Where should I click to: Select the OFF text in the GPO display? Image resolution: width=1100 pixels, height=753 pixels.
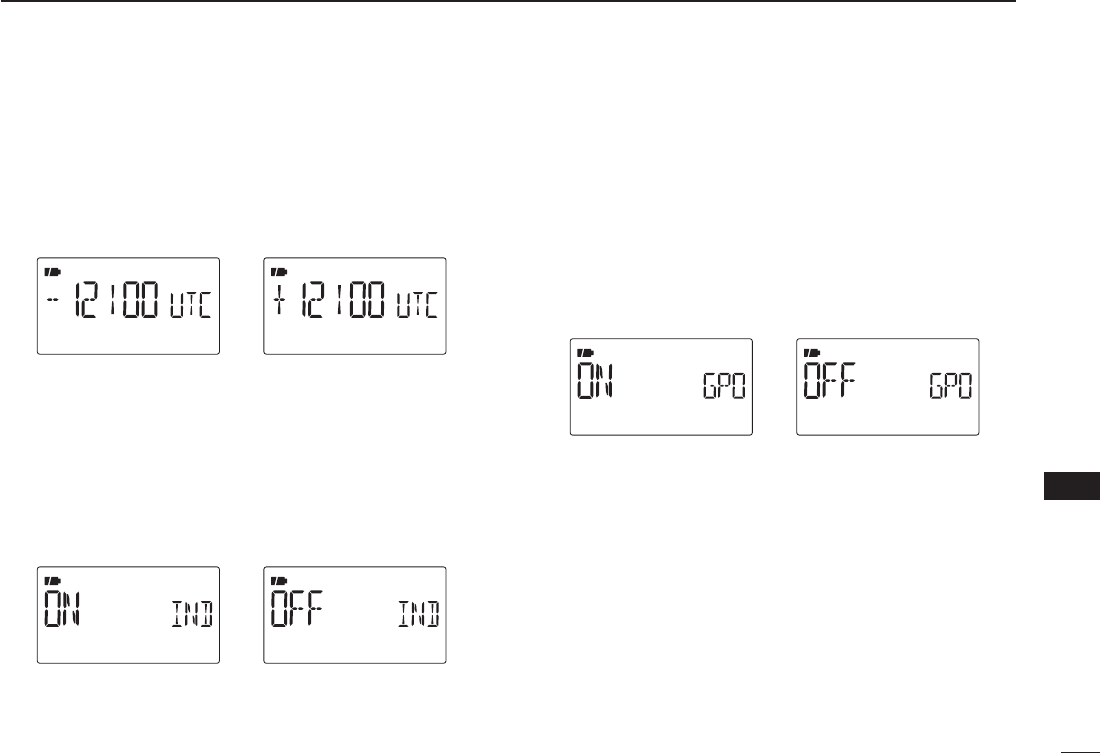pos(830,381)
